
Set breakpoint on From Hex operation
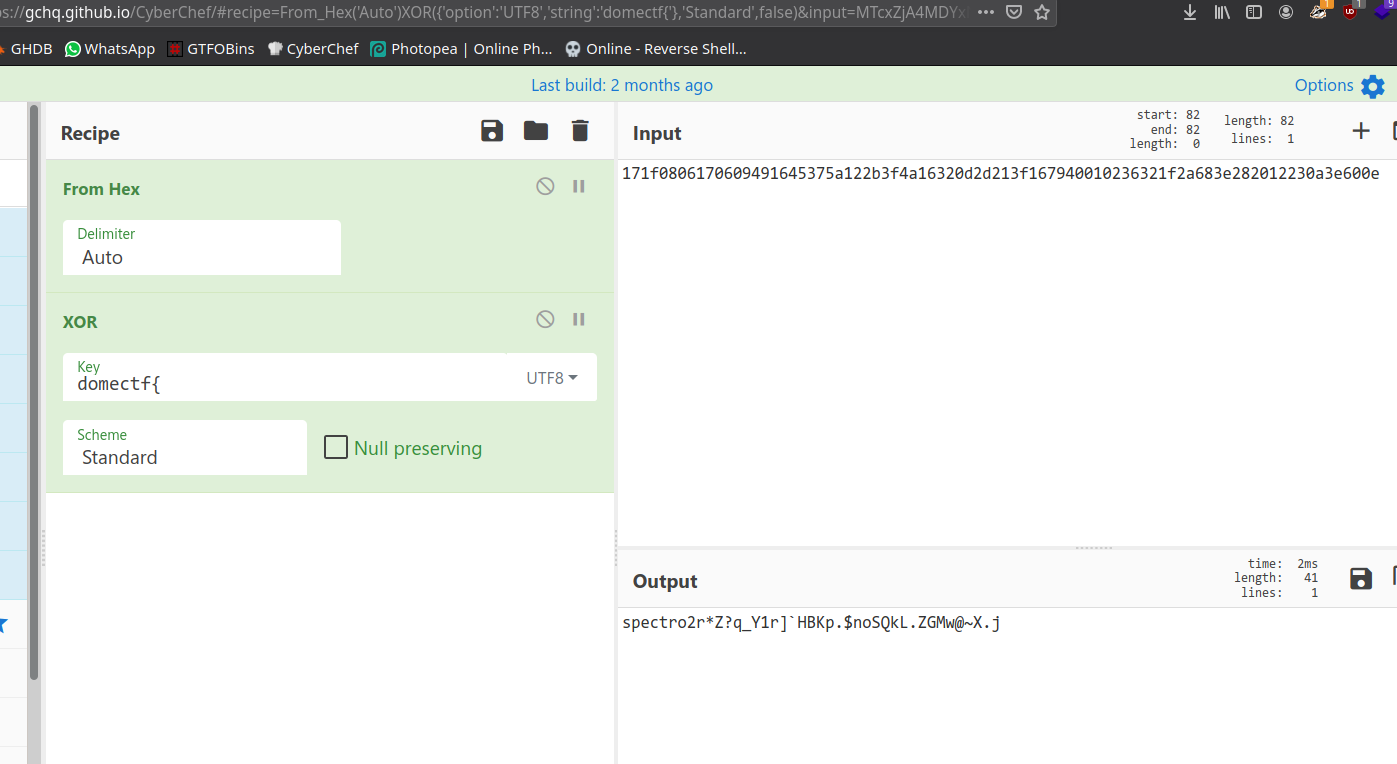click(579, 186)
